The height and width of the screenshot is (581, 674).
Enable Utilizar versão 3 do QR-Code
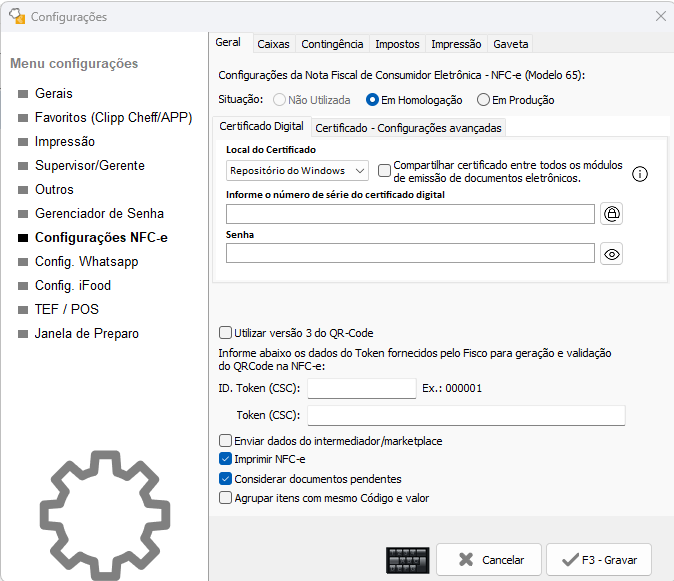pyautogui.click(x=225, y=333)
